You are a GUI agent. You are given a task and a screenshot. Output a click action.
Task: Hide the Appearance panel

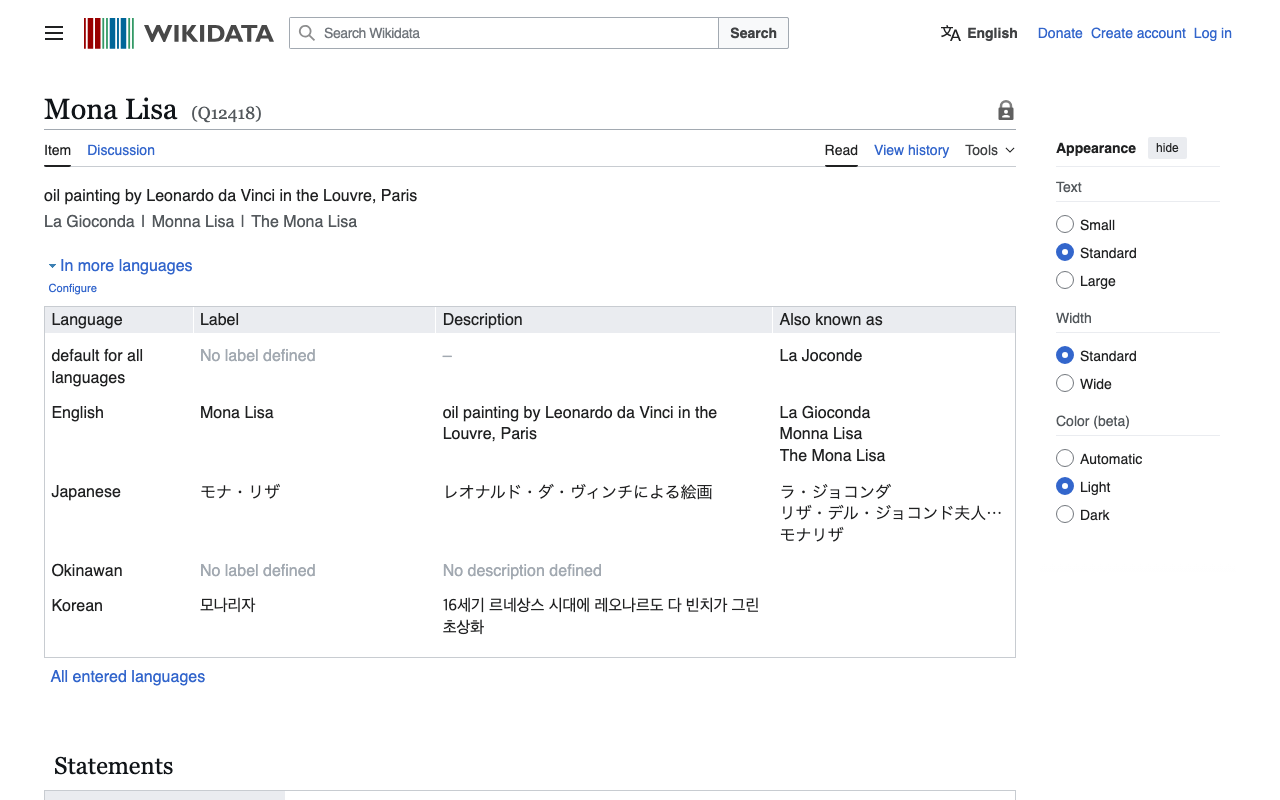point(1167,147)
